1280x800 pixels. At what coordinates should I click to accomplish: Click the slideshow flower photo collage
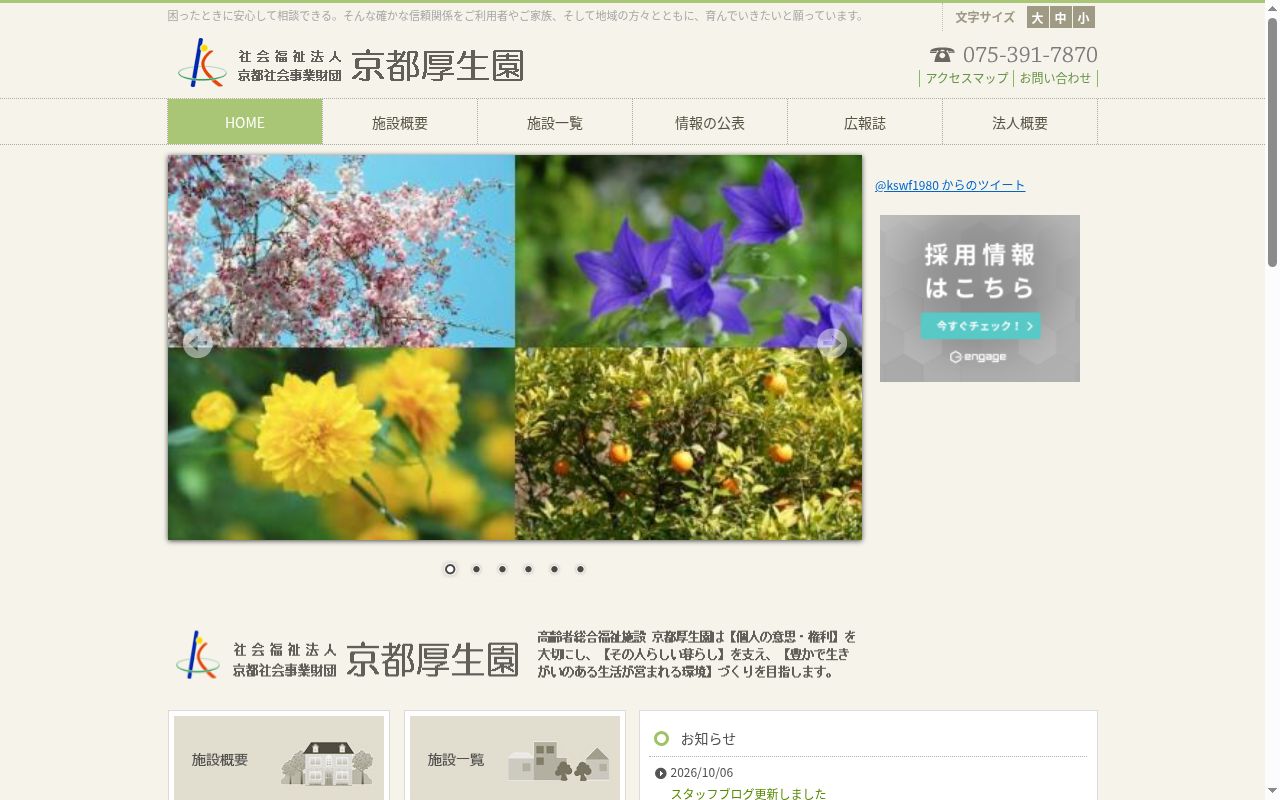[515, 347]
